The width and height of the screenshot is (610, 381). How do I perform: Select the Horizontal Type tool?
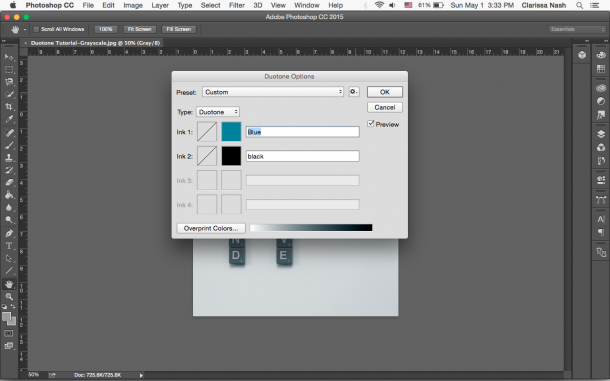(9, 246)
